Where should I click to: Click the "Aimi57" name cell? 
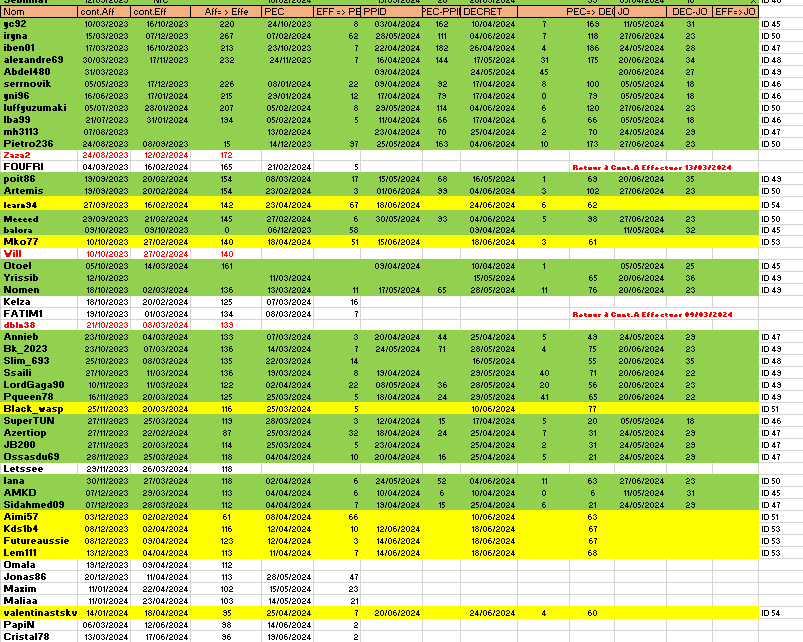pos(39,517)
